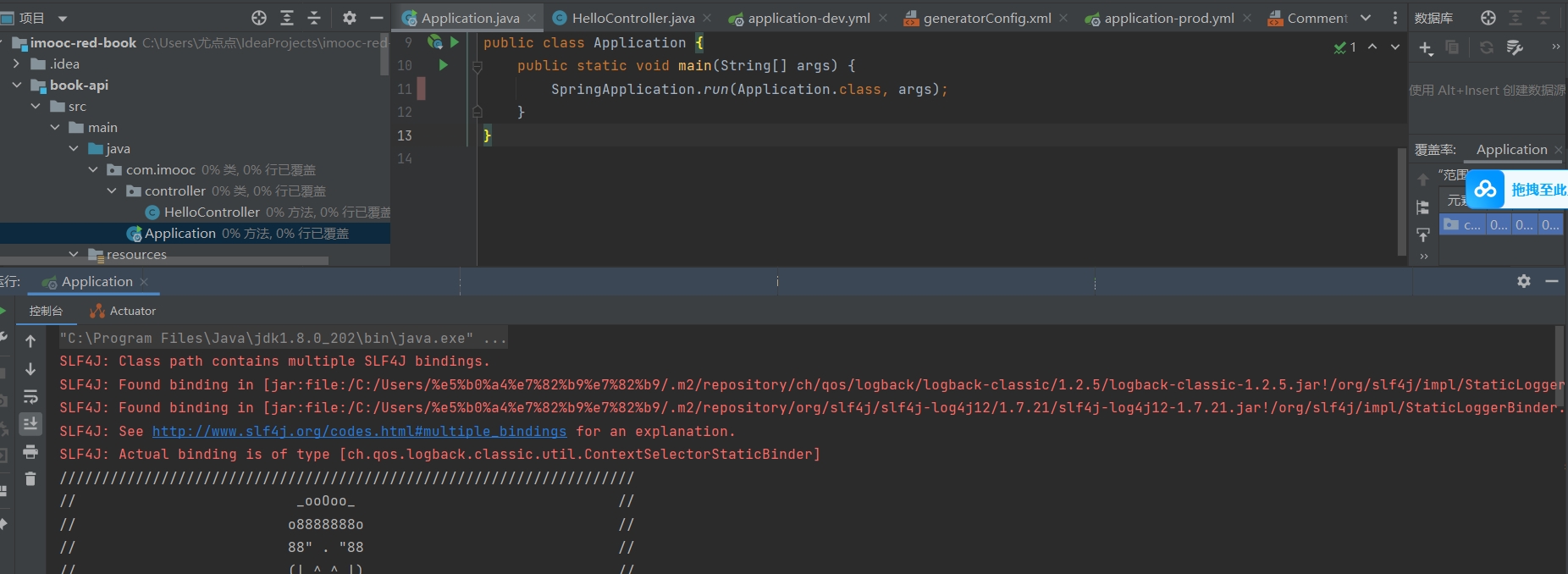
Task: Hide the Run tool window
Action: 1552,281
